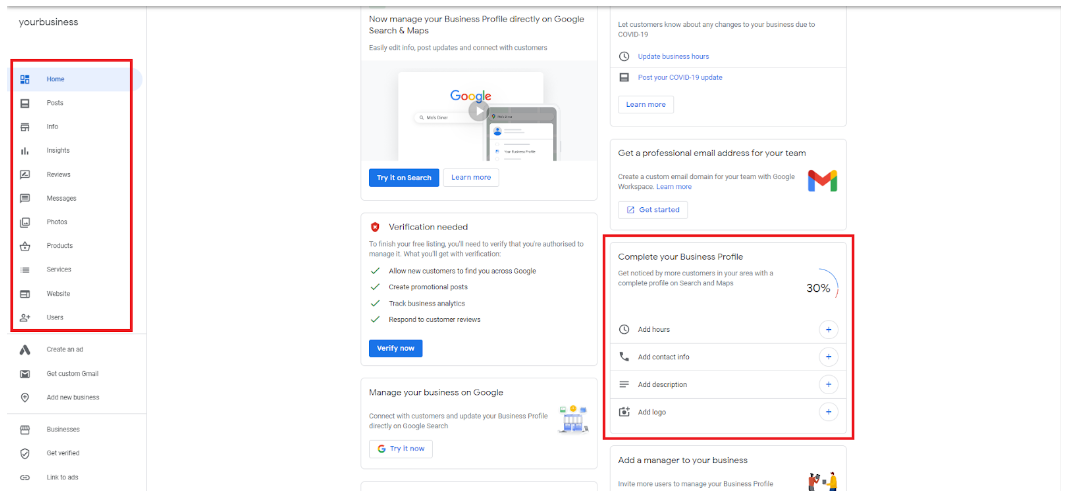
Task: Select the Photos icon in sidebar
Action: (x=25, y=222)
